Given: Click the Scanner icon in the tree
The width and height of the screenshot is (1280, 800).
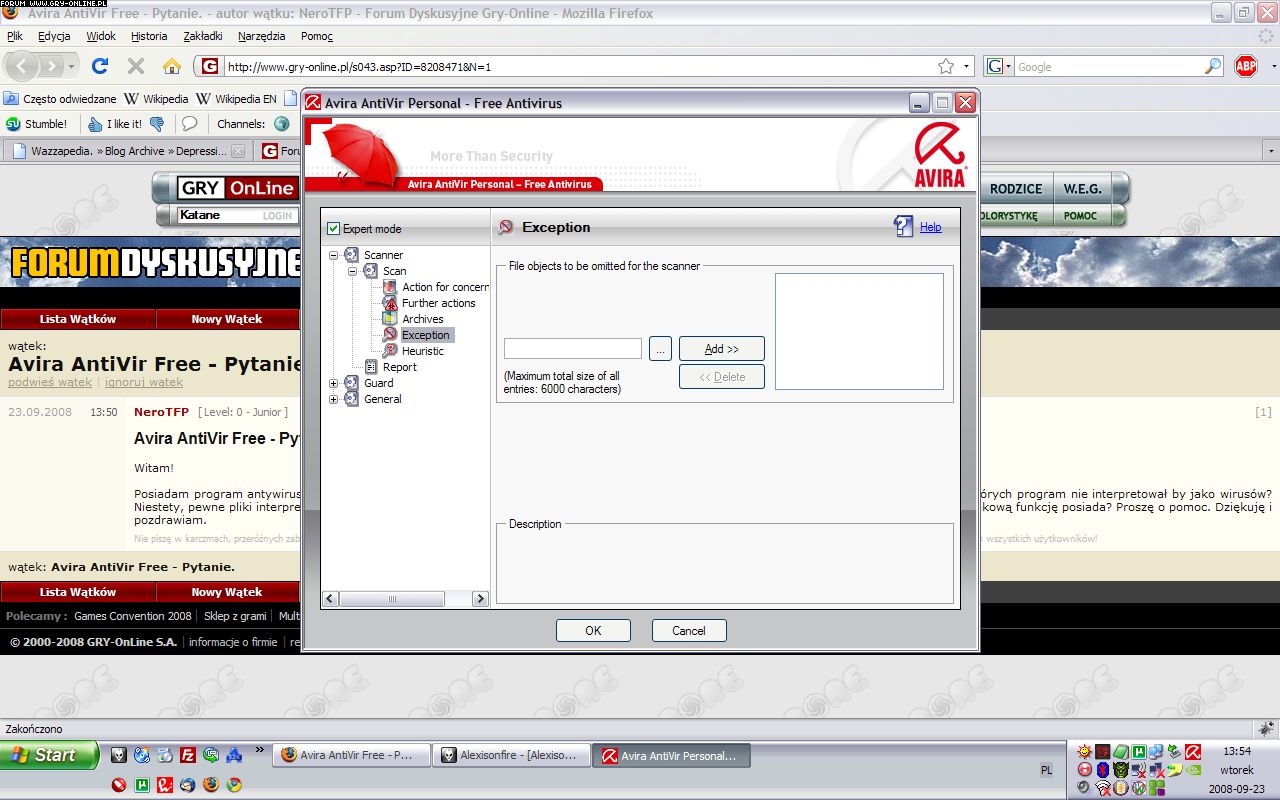Looking at the screenshot, I should click(352, 255).
